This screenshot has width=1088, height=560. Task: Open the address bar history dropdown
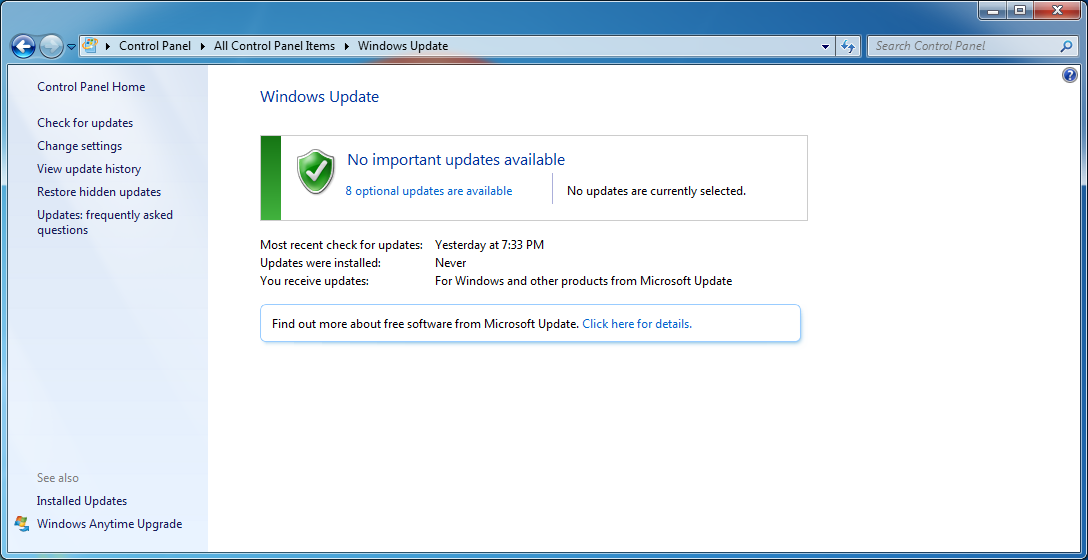click(825, 46)
